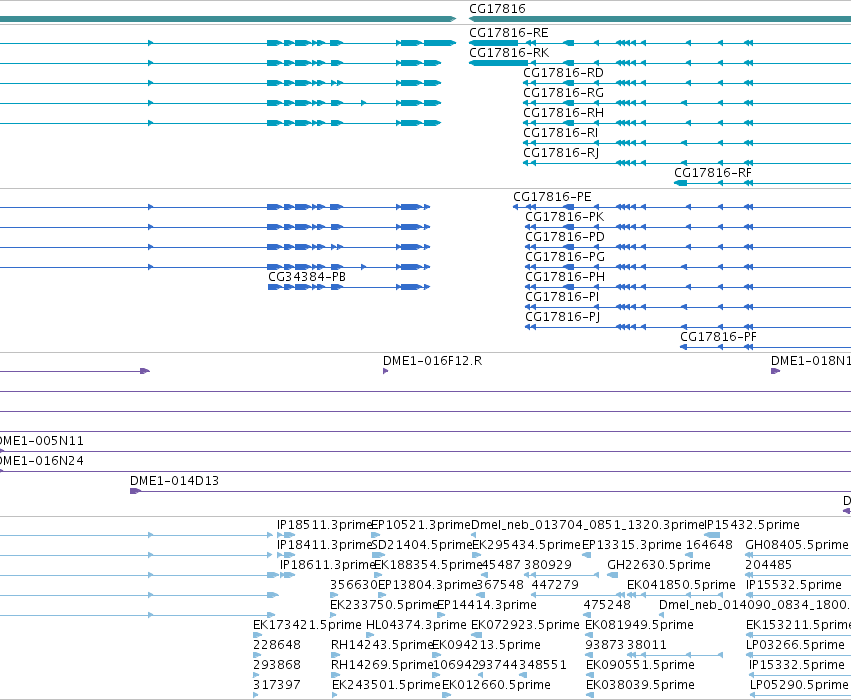The image size is (851, 700).
Task: Select protein CG17816-PH
Action: pyautogui.click(x=565, y=277)
